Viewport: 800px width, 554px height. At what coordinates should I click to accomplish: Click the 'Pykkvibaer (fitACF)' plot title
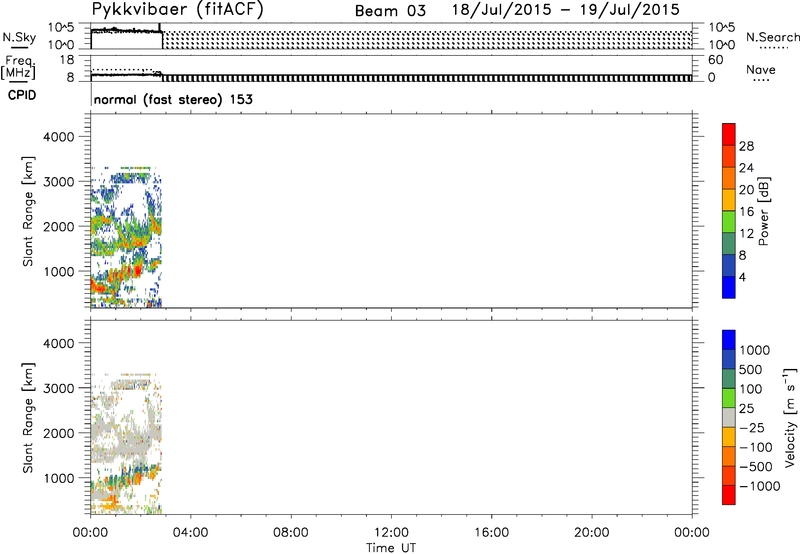point(178,10)
